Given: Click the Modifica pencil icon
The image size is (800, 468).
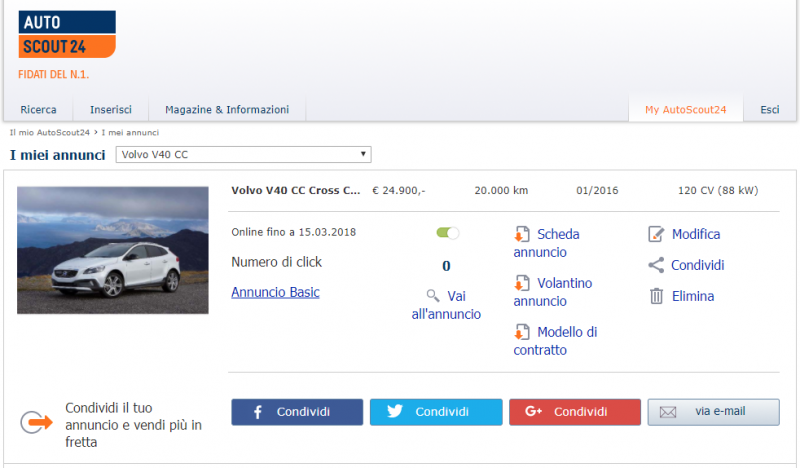Looking at the screenshot, I should click(656, 234).
